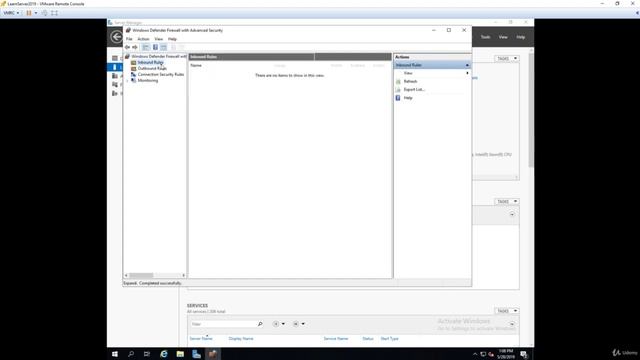Viewport: 640px width, 360px height.
Task: Click the Refresh icon in the Actions pane
Action: point(398,82)
